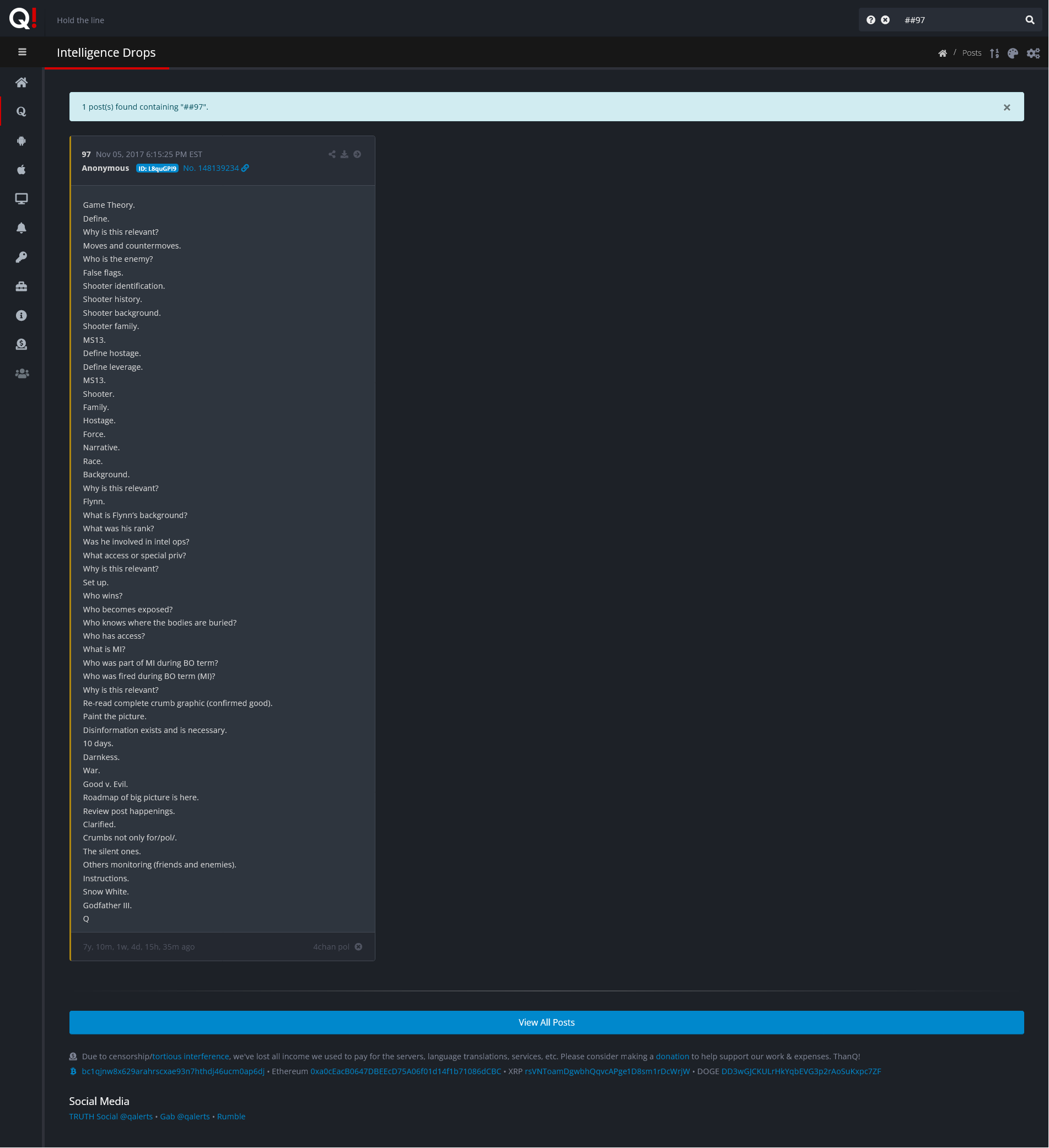Click the Intelligence Drops heading
1049x1148 pixels.
(x=106, y=52)
